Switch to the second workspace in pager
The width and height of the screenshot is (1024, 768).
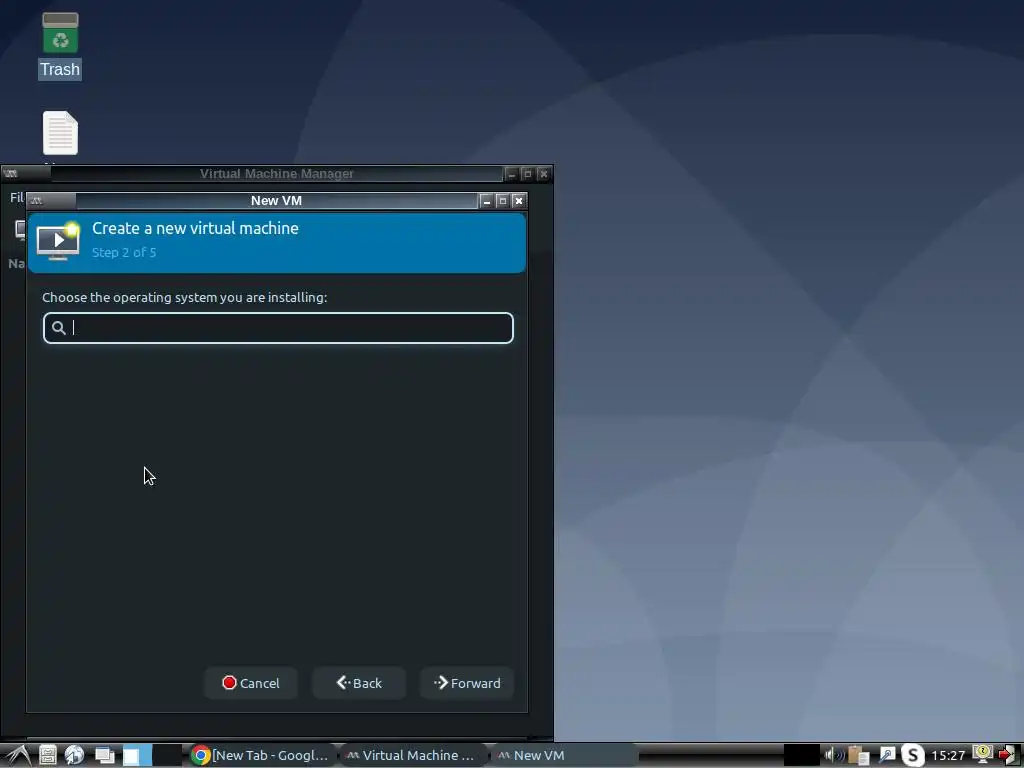(x=167, y=755)
